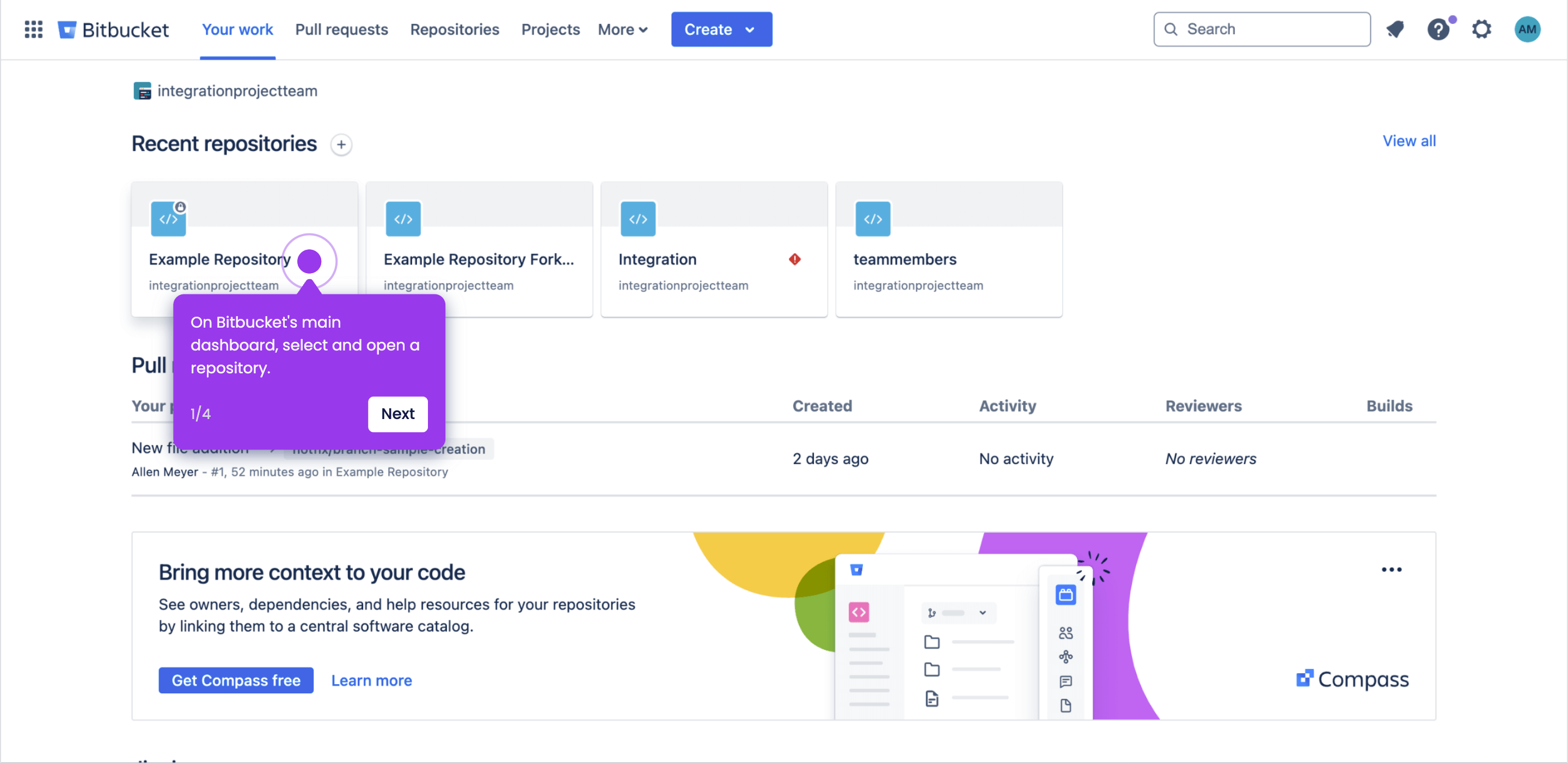The height and width of the screenshot is (763, 1568).
Task: Click into the Search field
Action: pyautogui.click(x=1262, y=29)
